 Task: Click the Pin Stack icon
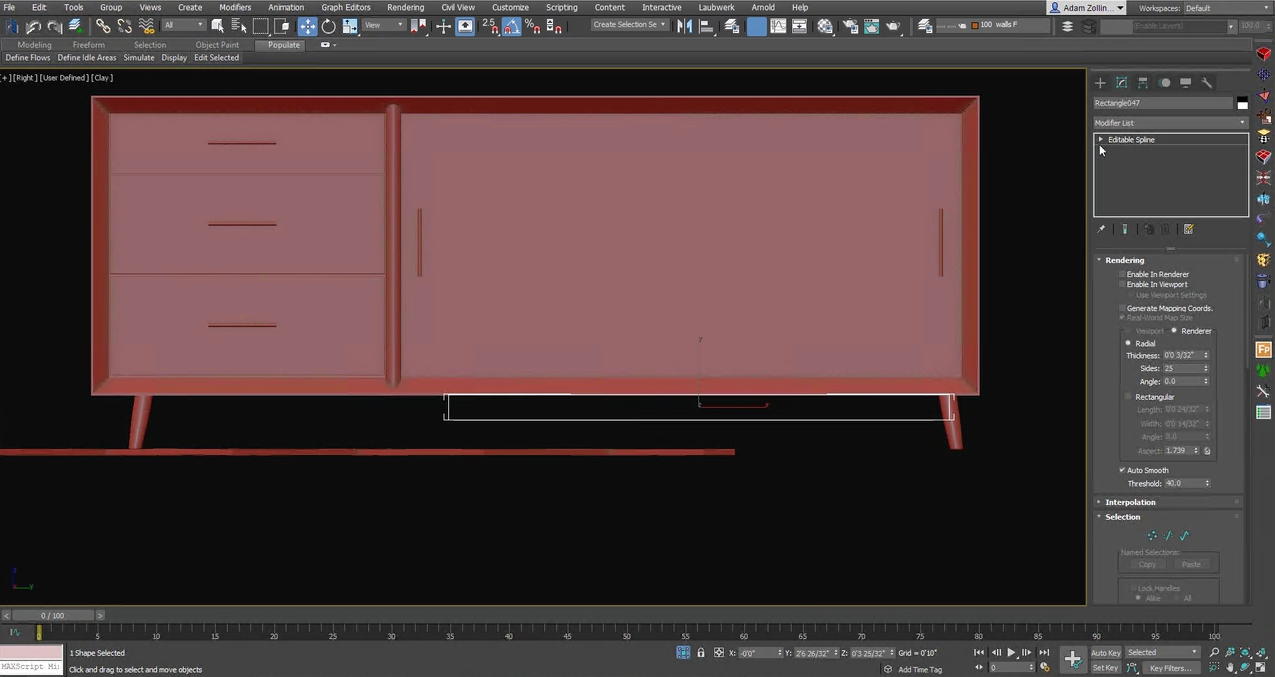1101,229
